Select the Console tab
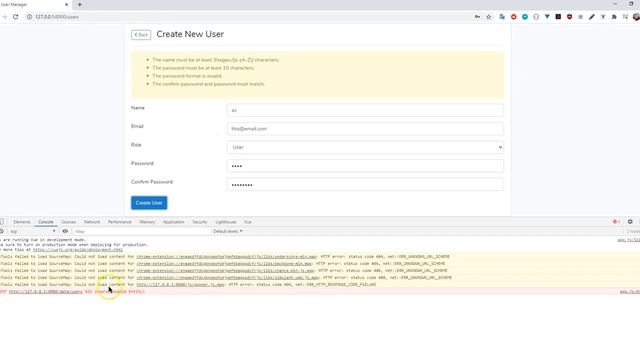This screenshot has width=640, height=360. (46, 222)
